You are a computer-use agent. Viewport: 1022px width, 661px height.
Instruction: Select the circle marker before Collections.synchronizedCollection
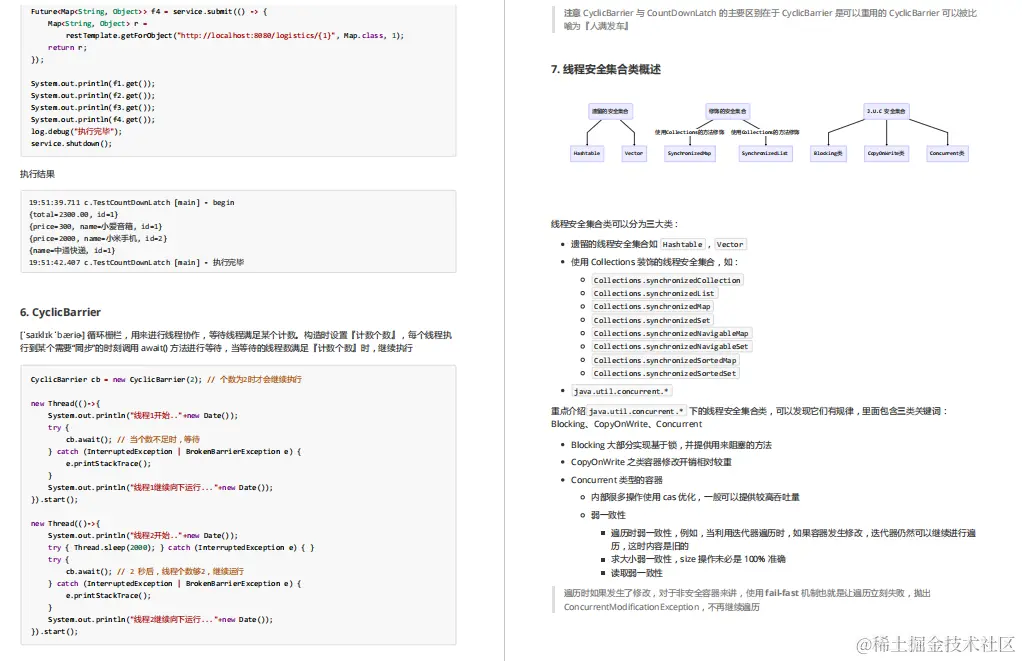(x=581, y=280)
